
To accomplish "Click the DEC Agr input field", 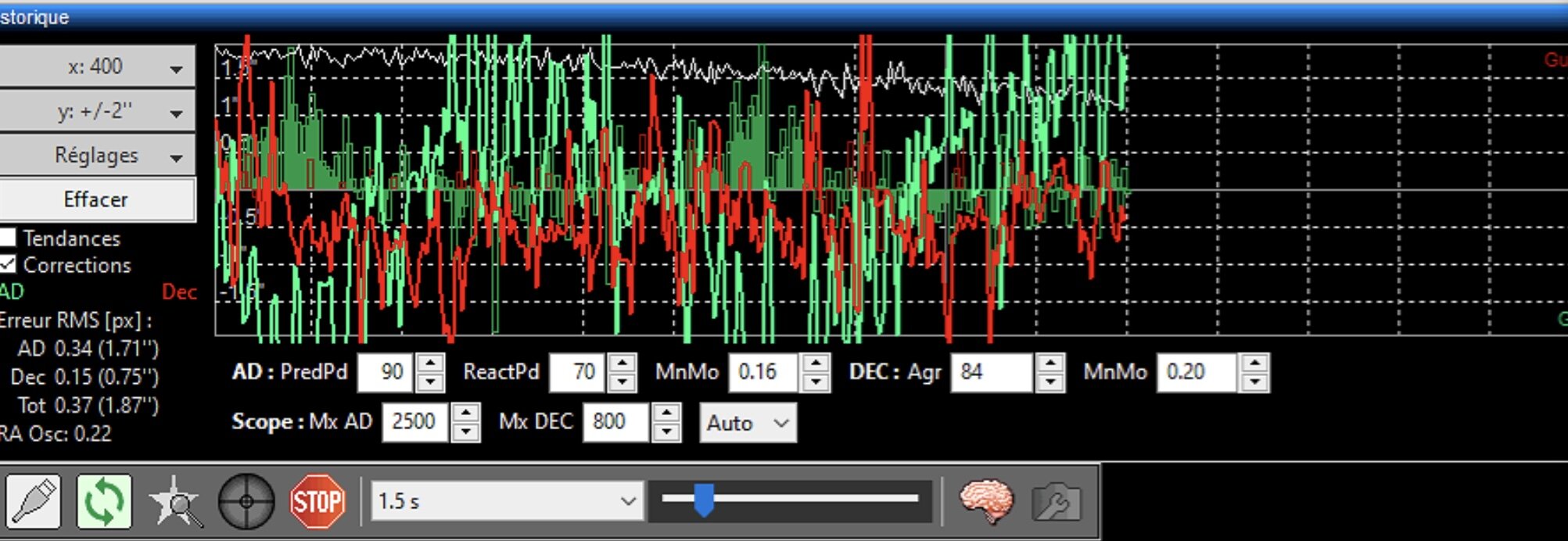I will coord(990,372).
